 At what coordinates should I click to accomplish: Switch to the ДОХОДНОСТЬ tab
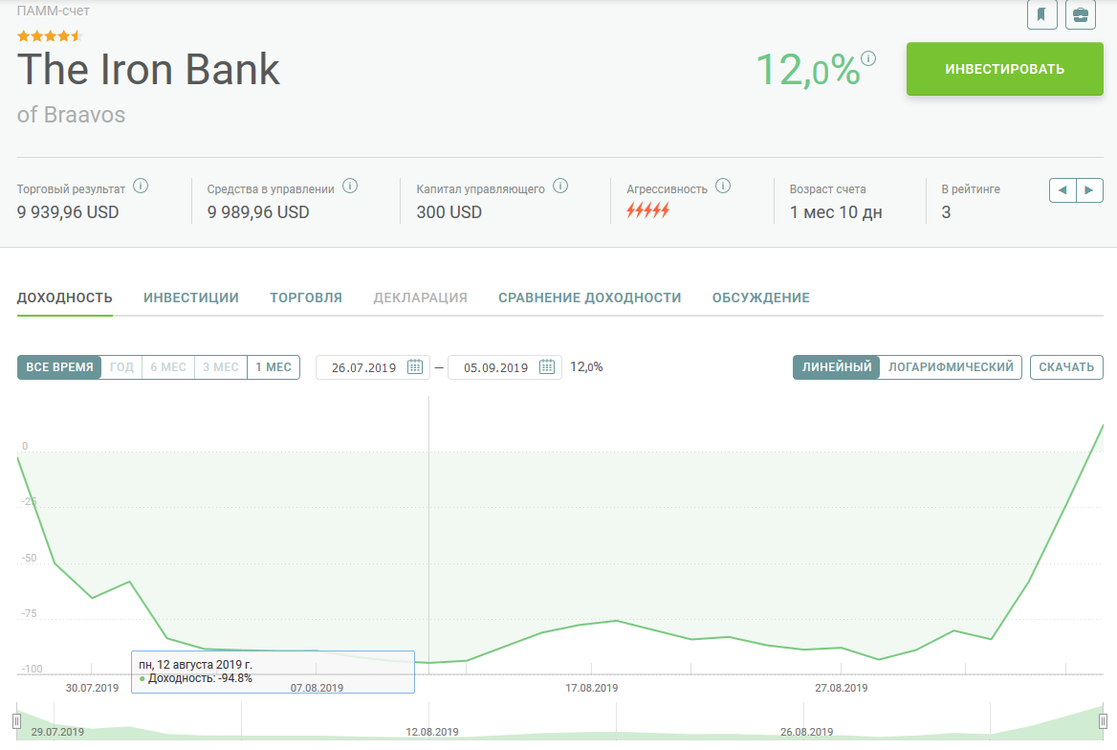[65, 298]
